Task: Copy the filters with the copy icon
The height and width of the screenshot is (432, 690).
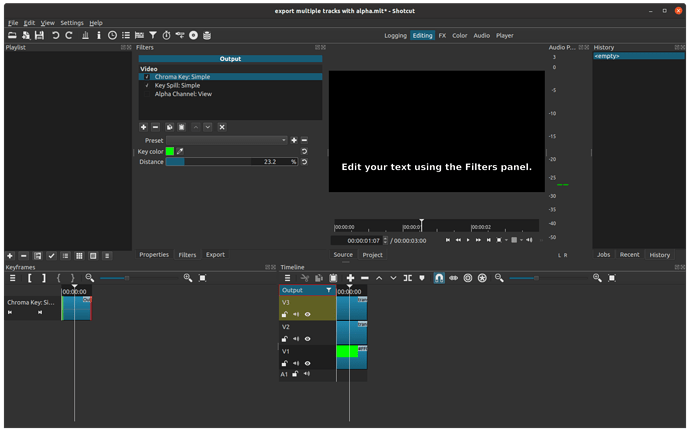Action: tap(169, 127)
